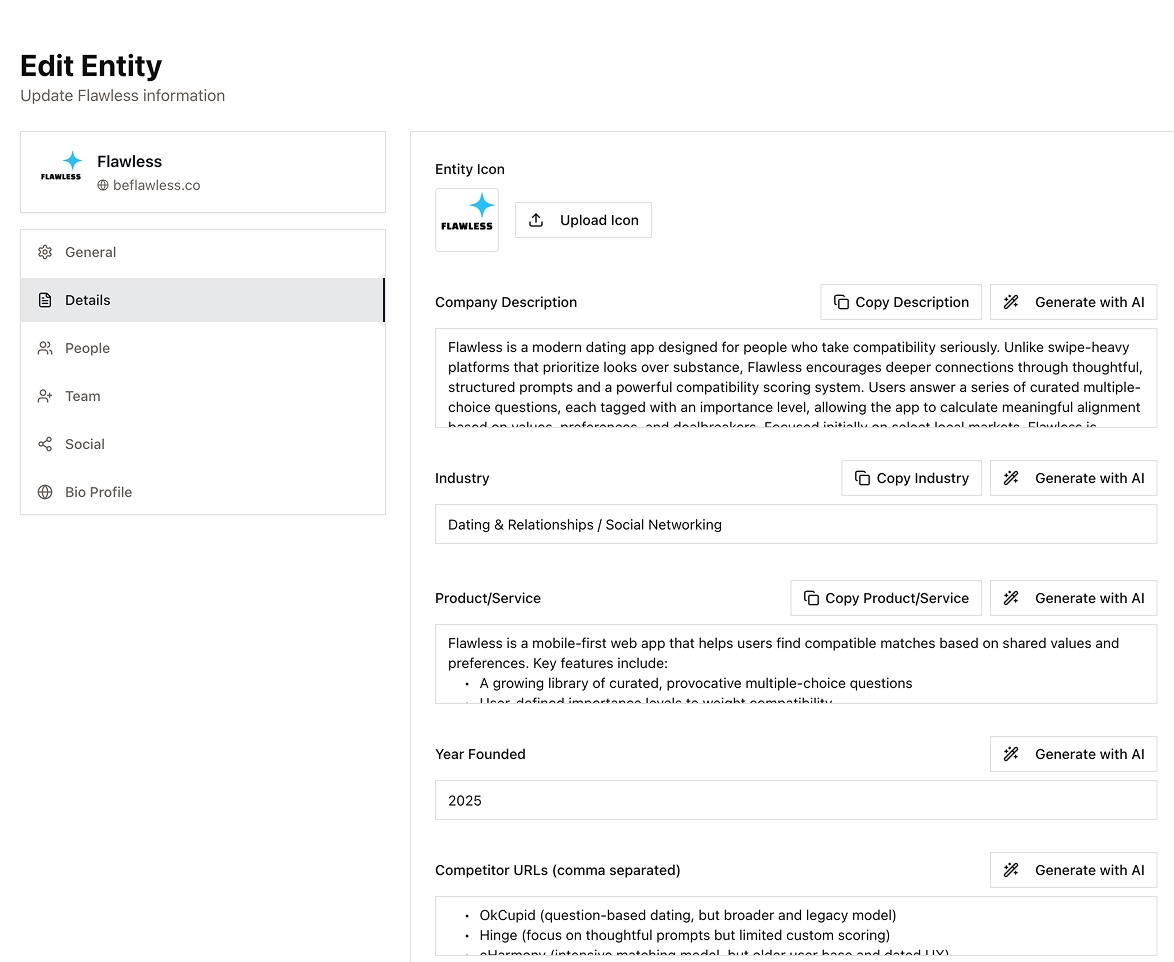Click the "Year Founded" label
This screenshot has width=1174, height=962.
pos(480,754)
